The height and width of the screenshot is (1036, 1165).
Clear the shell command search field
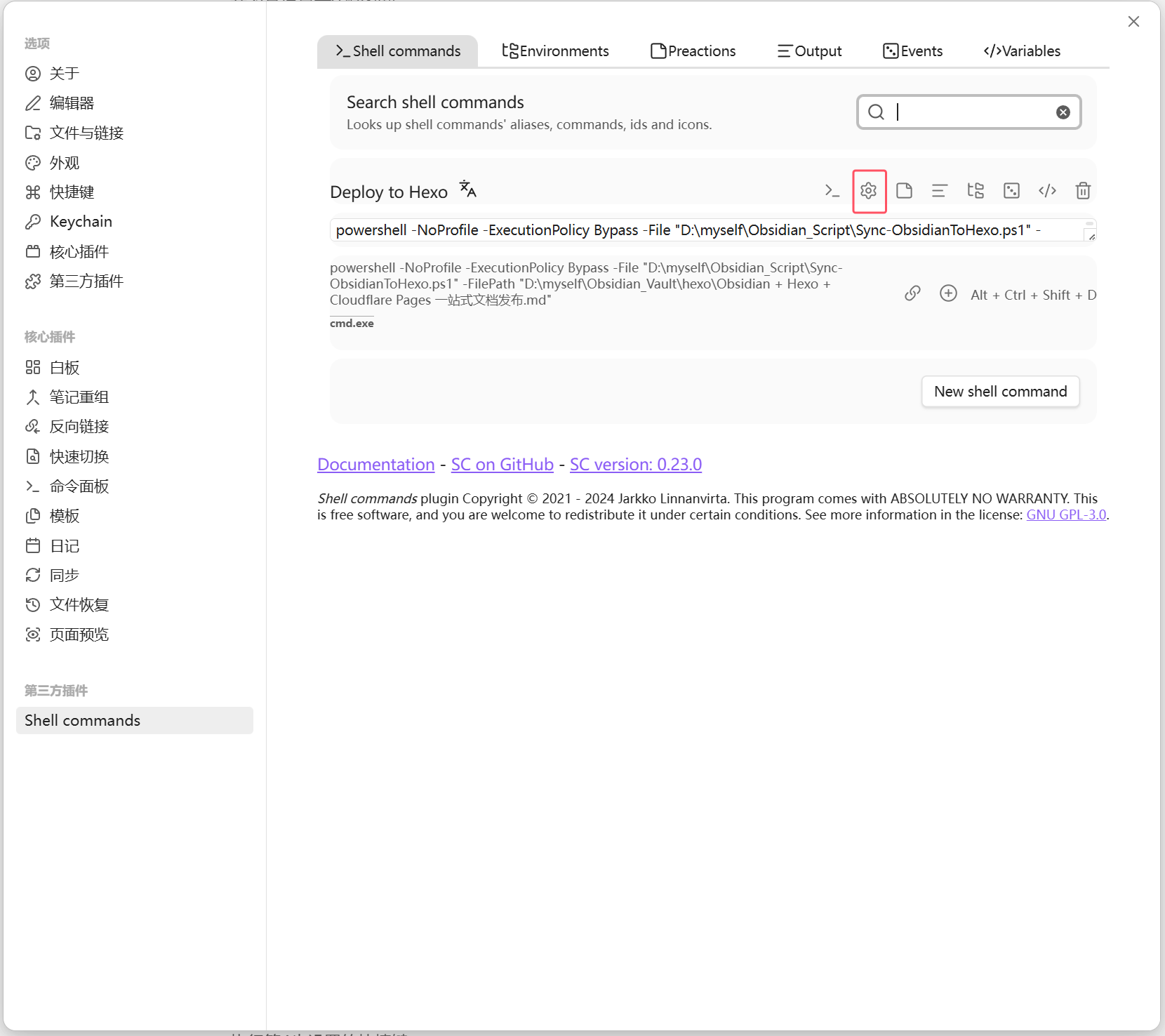tap(1063, 112)
